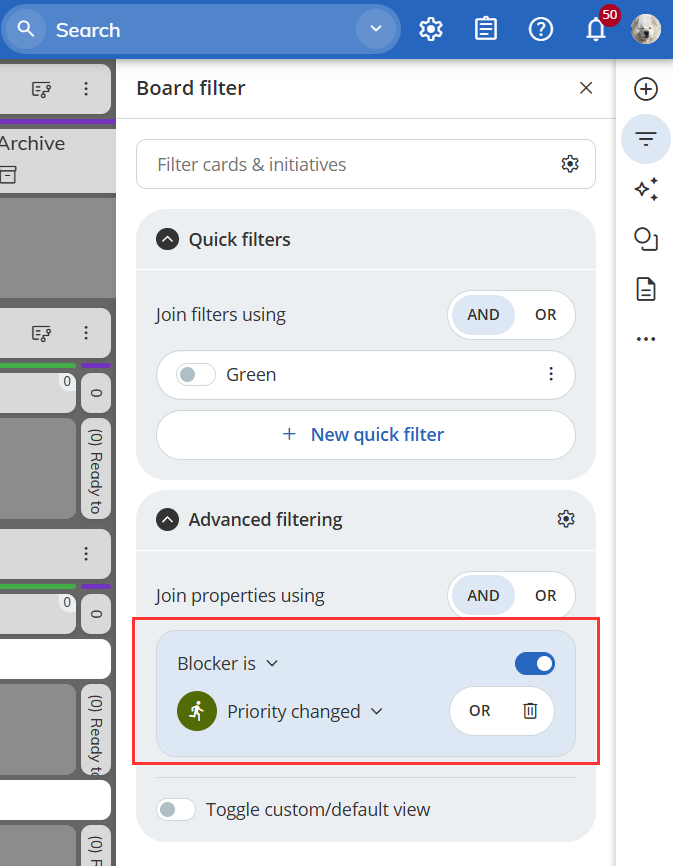Screen dimensions: 673x866
Task: Open the top bar settings gear
Action: click(431, 30)
